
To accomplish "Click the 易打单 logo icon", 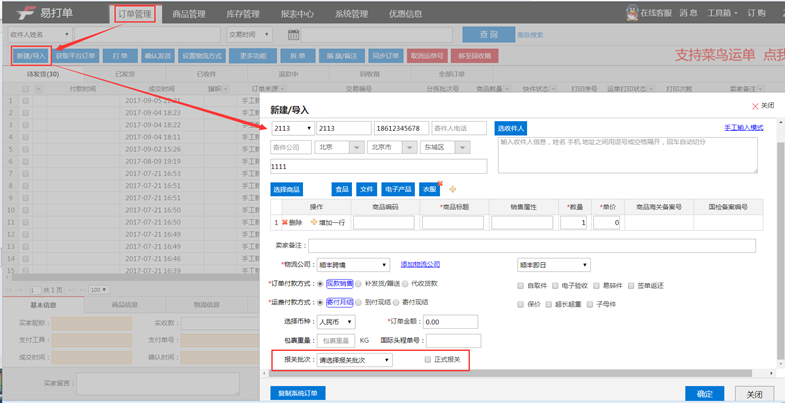I will (25, 13).
